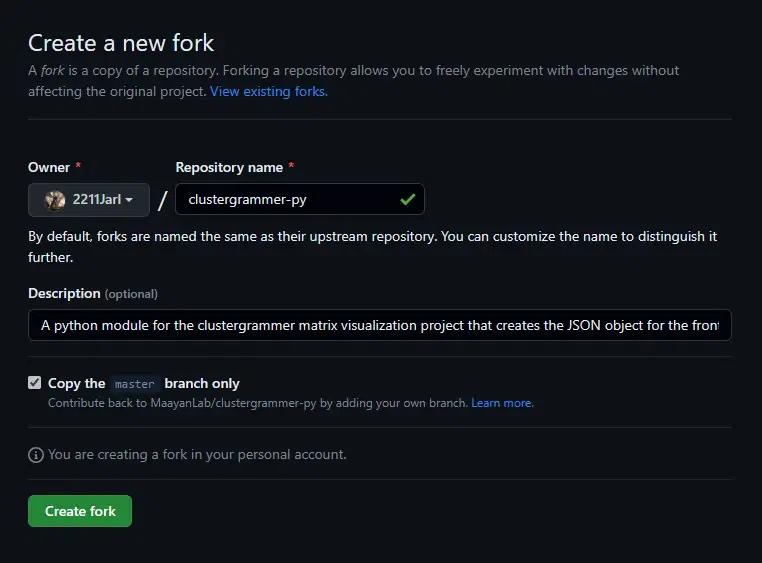Toggle the Copy the master branch only checkbox

(35, 383)
